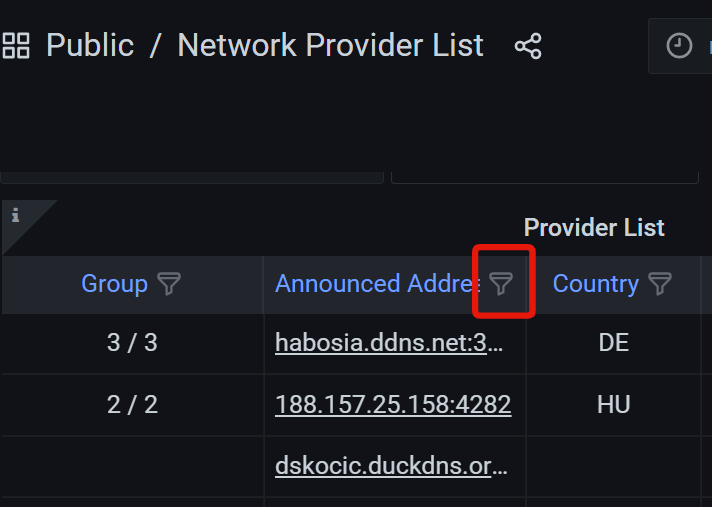Filter the Country column
The width and height of the screenshot is (712, 507).
coord(660,284)
